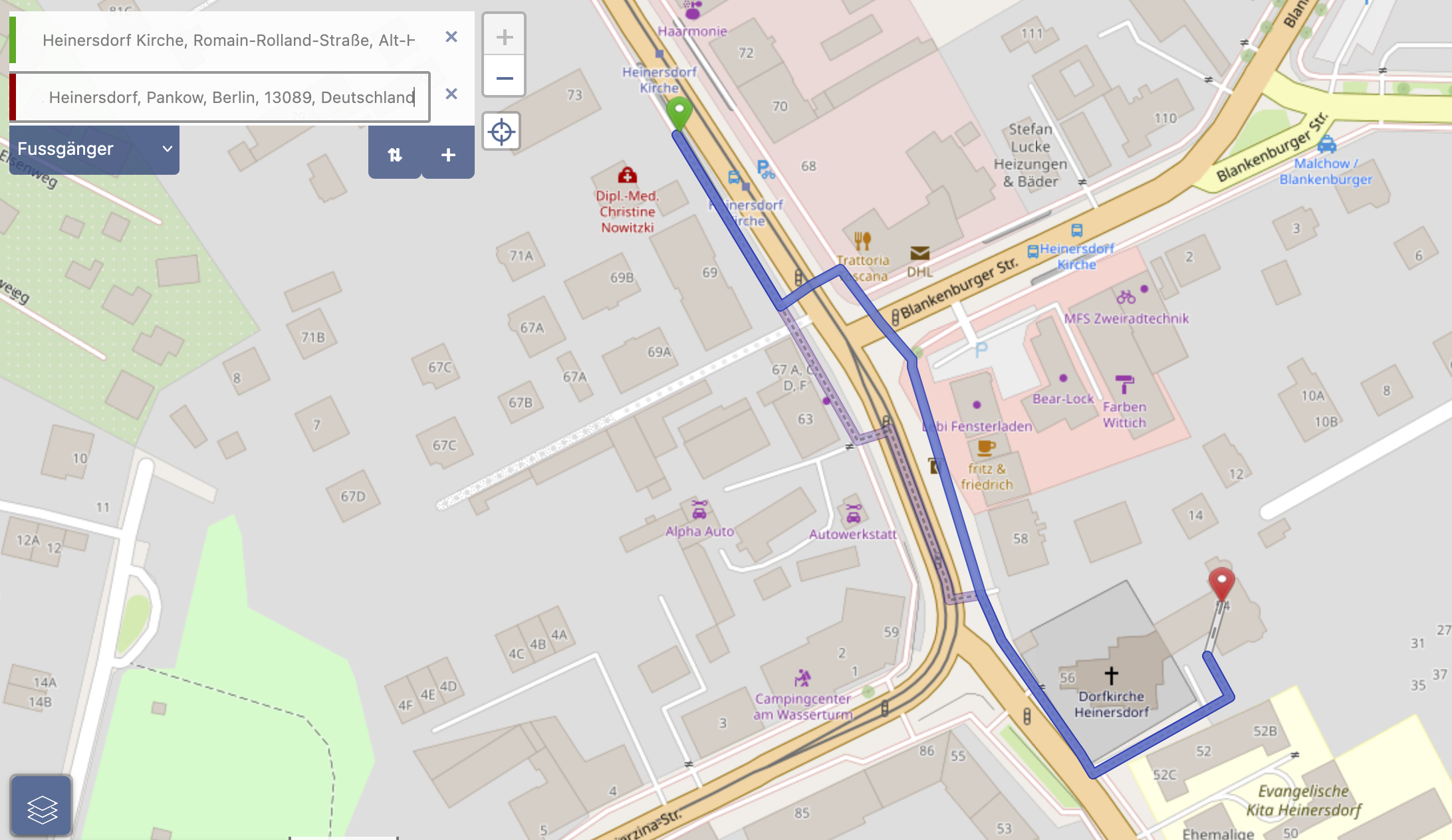Click the green start marker pin
The width and height of the screenshot is (1452, 840).
coord(679,114)
